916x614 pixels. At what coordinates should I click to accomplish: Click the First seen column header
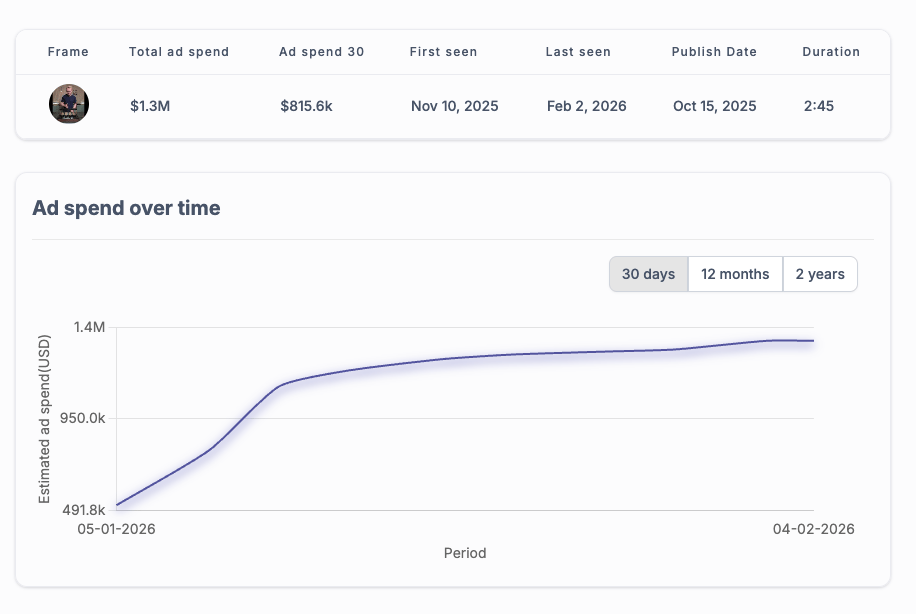[443, 52]
